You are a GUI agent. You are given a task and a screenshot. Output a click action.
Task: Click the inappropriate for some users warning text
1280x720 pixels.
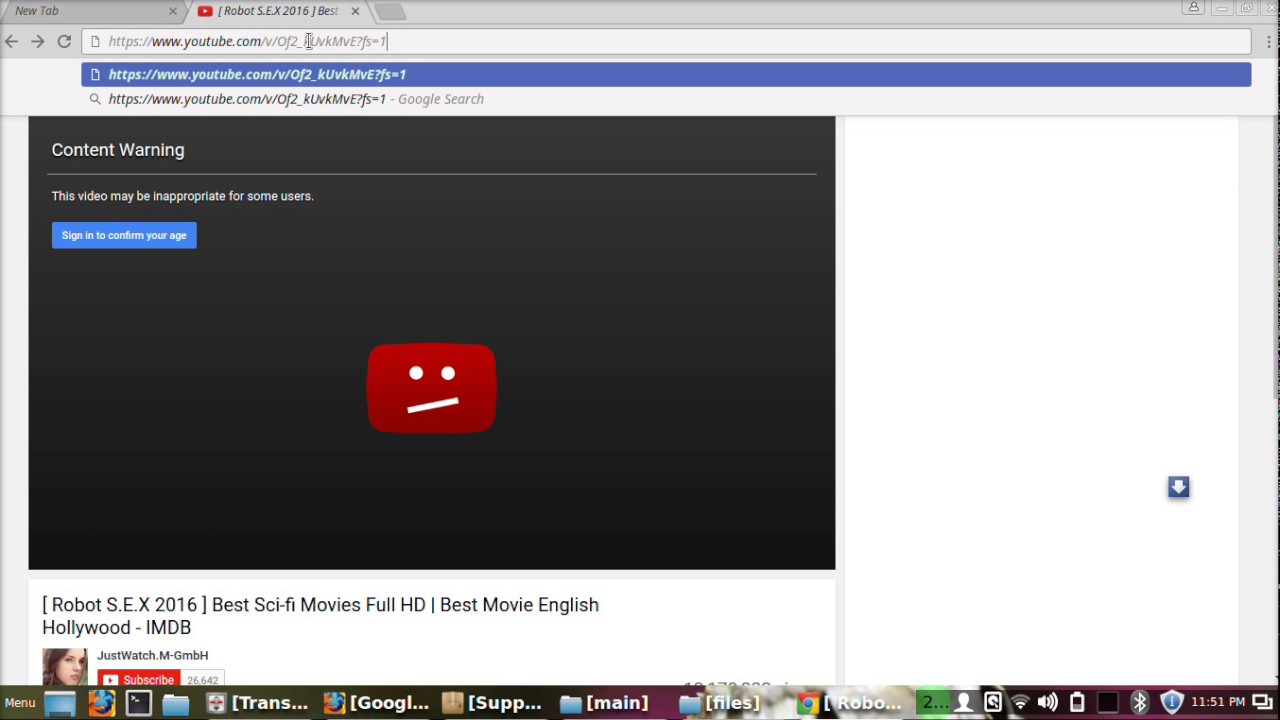(182, 196)
